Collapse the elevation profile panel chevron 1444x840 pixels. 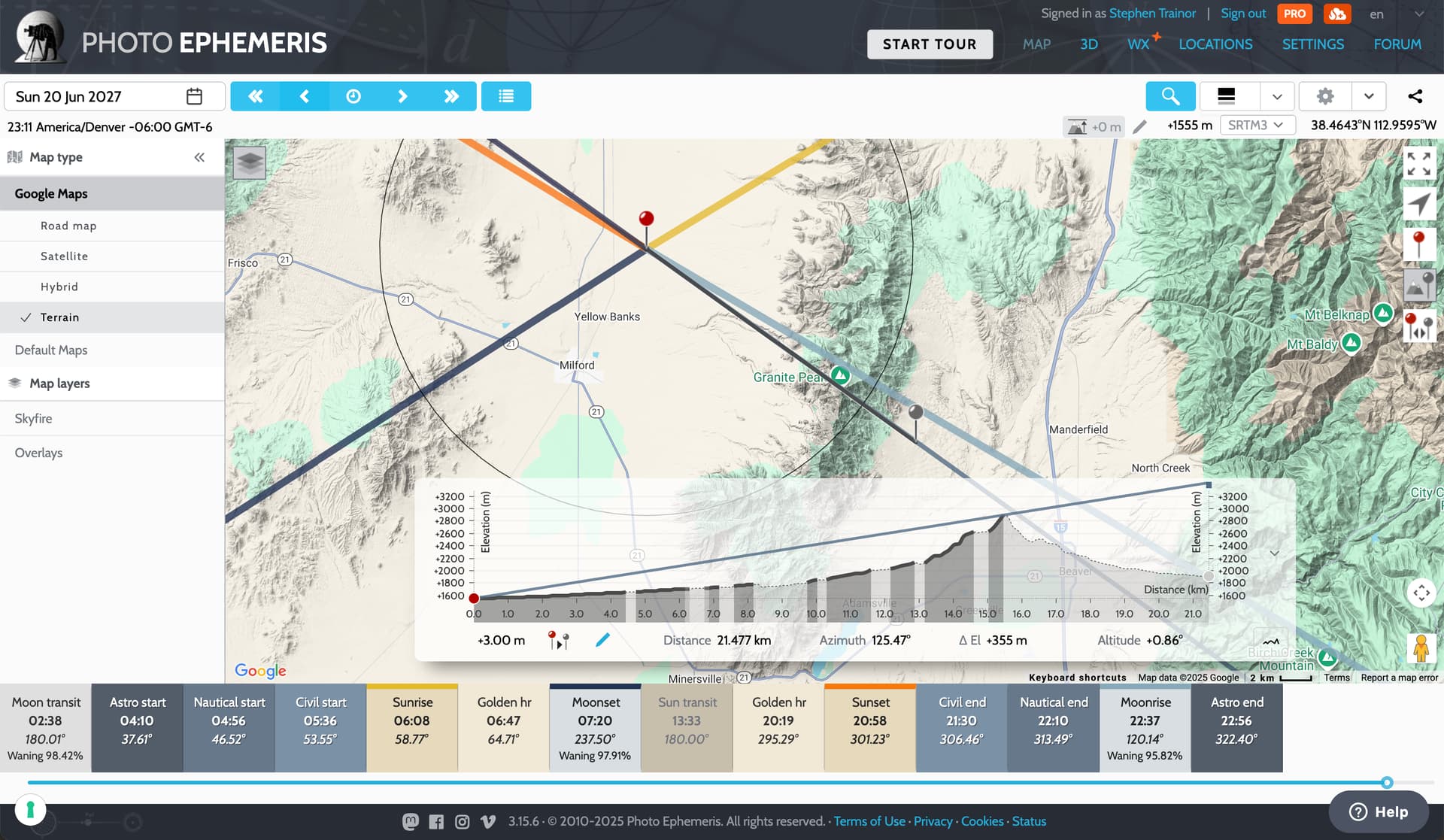pos(1275,553)
